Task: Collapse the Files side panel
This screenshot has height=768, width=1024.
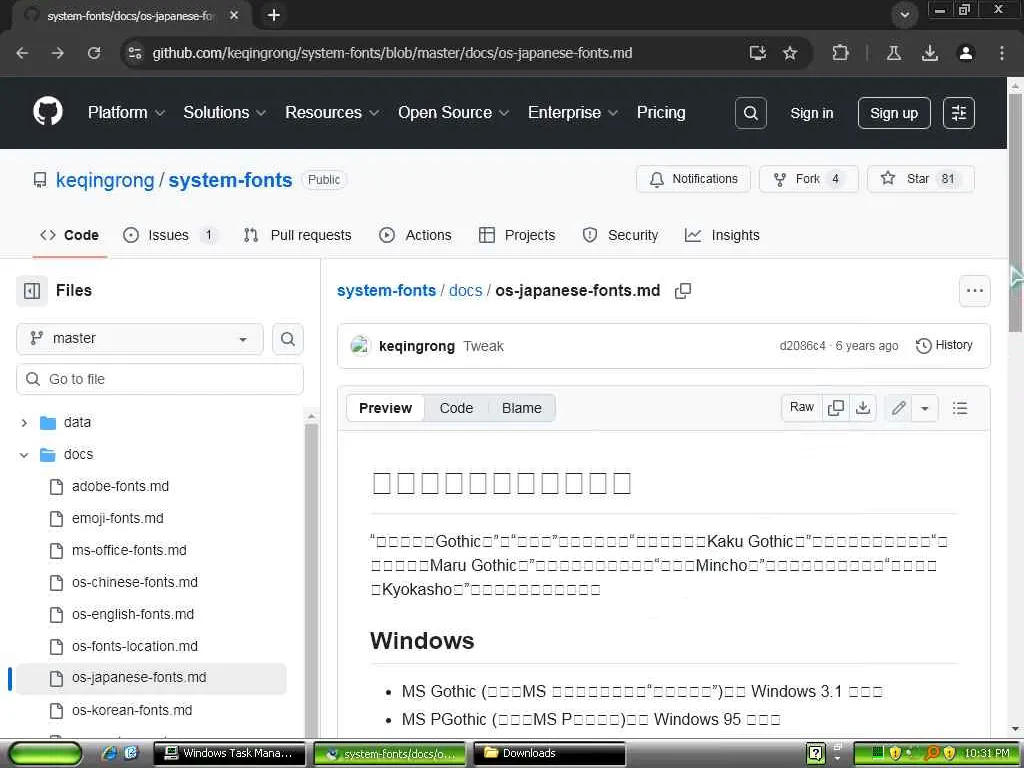Action: [x=32, y=291]
